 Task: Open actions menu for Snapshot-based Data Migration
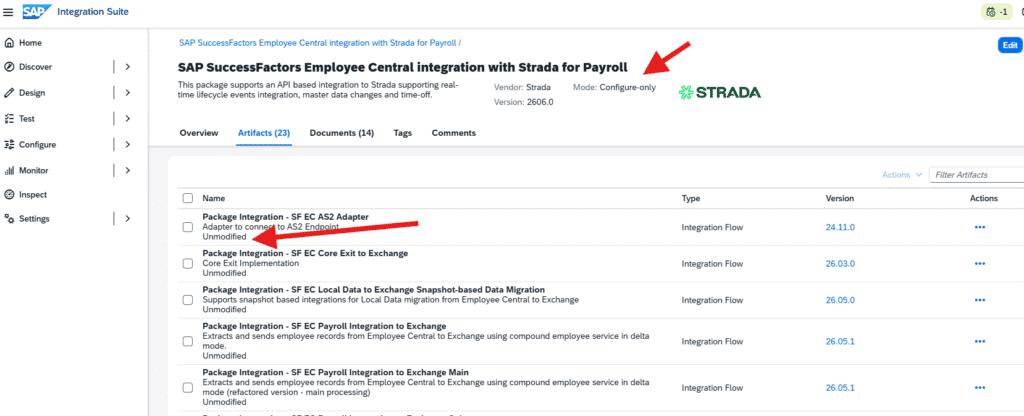[980, 300]
